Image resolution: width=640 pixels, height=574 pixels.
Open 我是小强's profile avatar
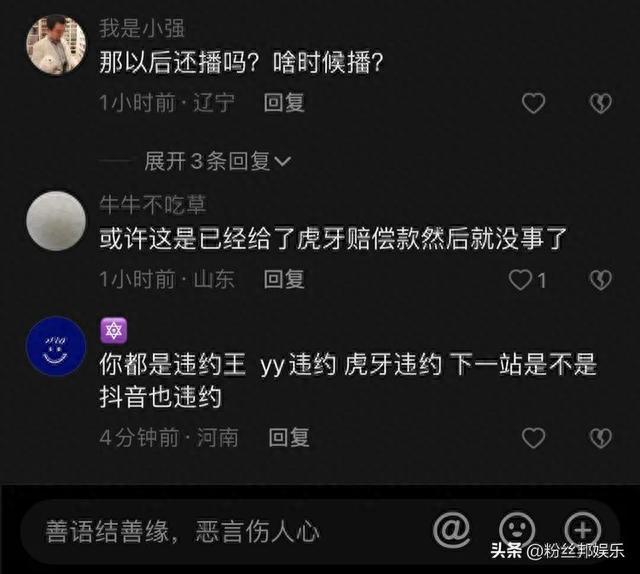(56, 46)
